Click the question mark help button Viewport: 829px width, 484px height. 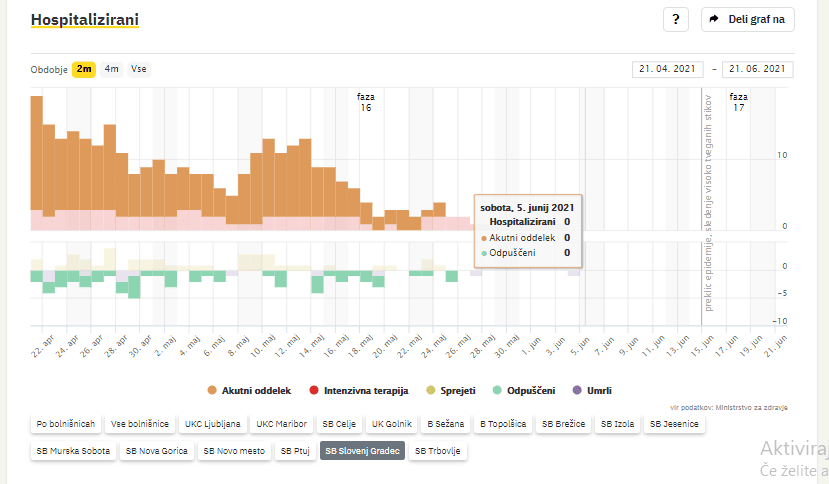(676, 19)
